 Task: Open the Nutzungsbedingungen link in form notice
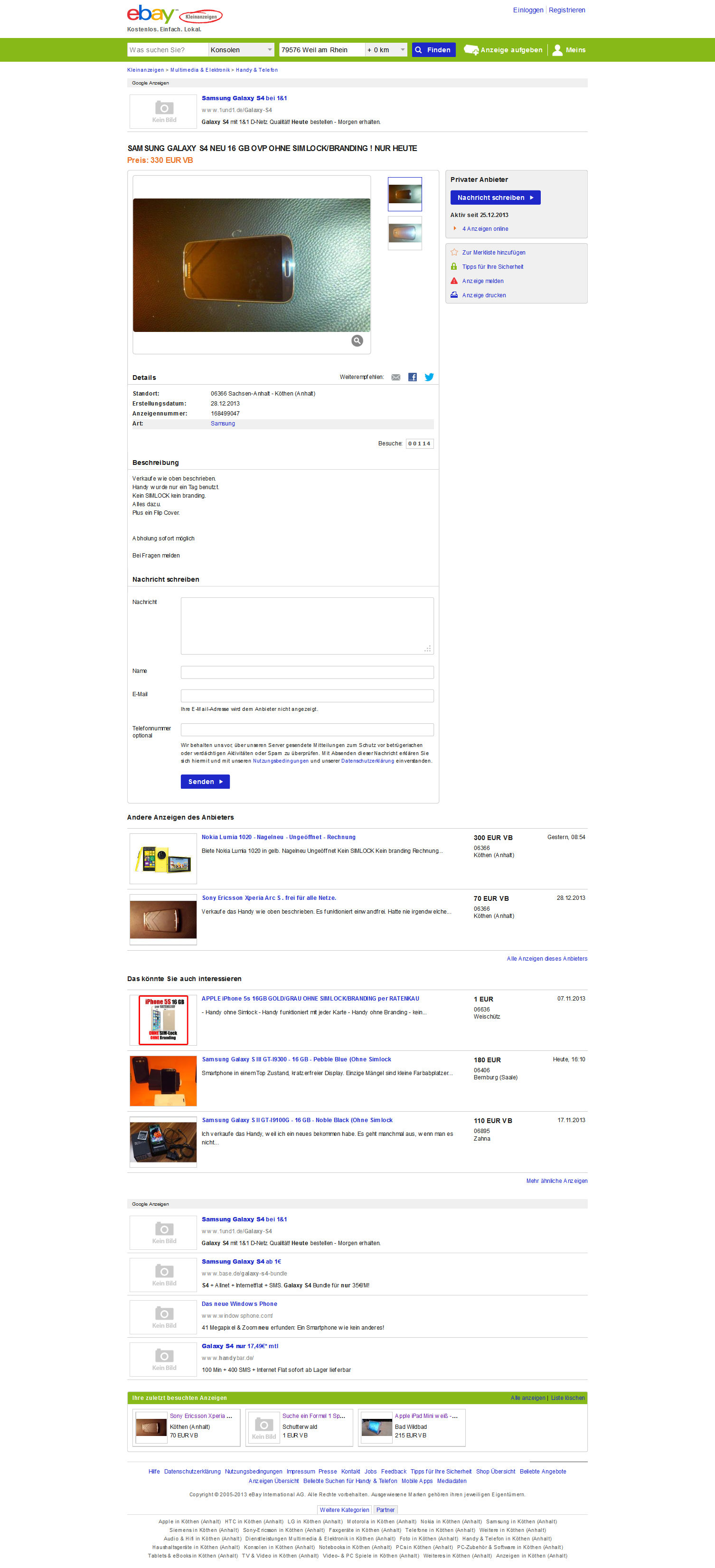pyautogui.click(x=281, y=761)
